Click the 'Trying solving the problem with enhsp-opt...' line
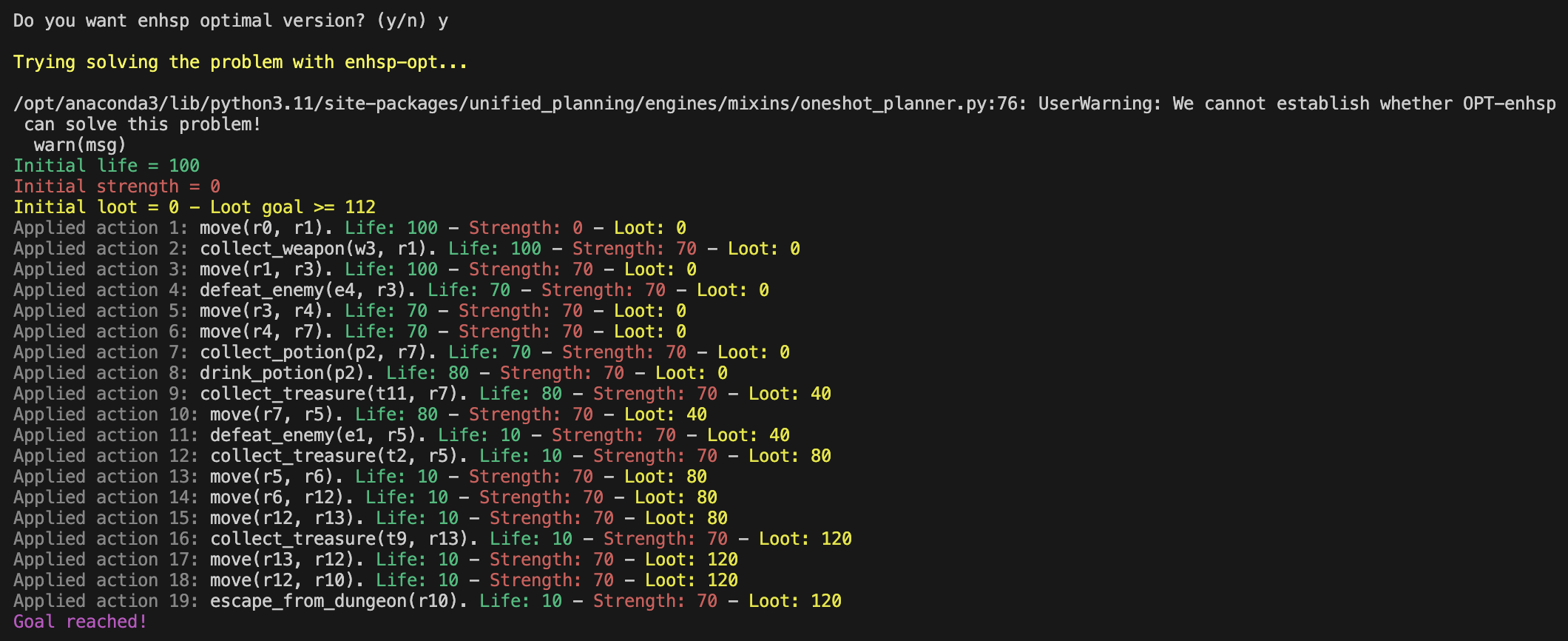 240,62
